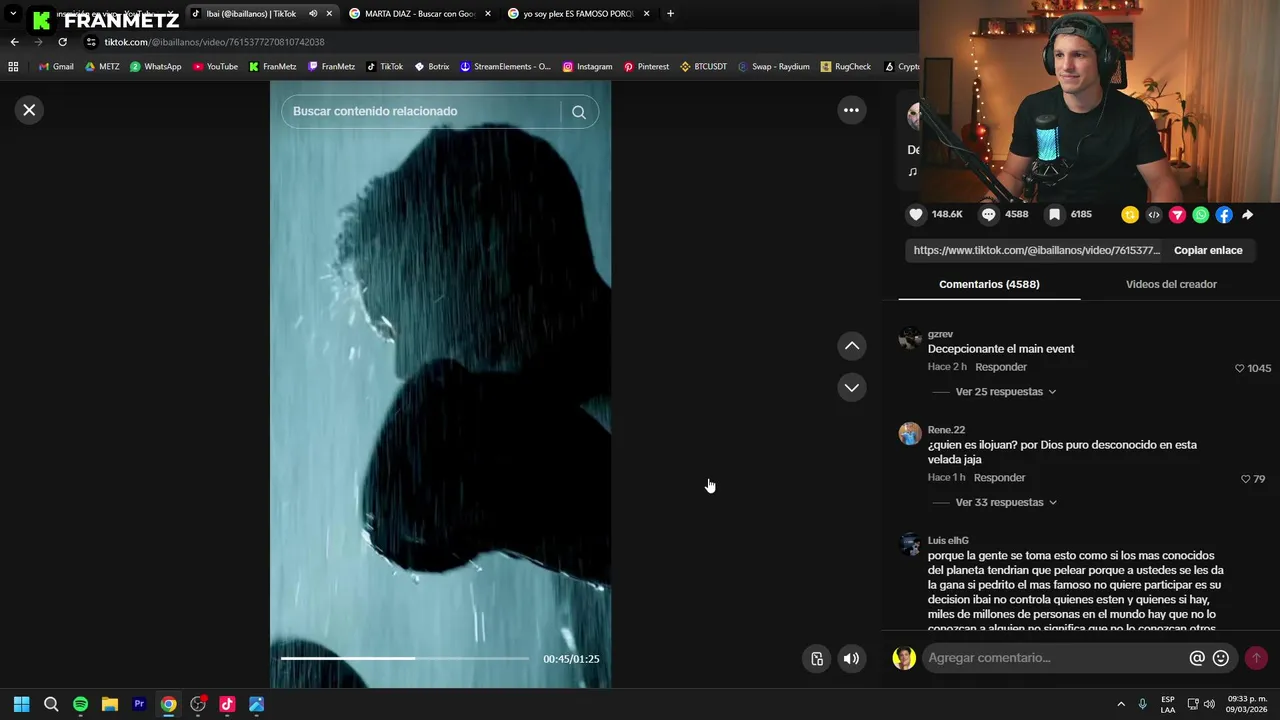Close the Ibai TikTok browser tab
This screenshot has width=1280, height=720.
pos(329,14)
